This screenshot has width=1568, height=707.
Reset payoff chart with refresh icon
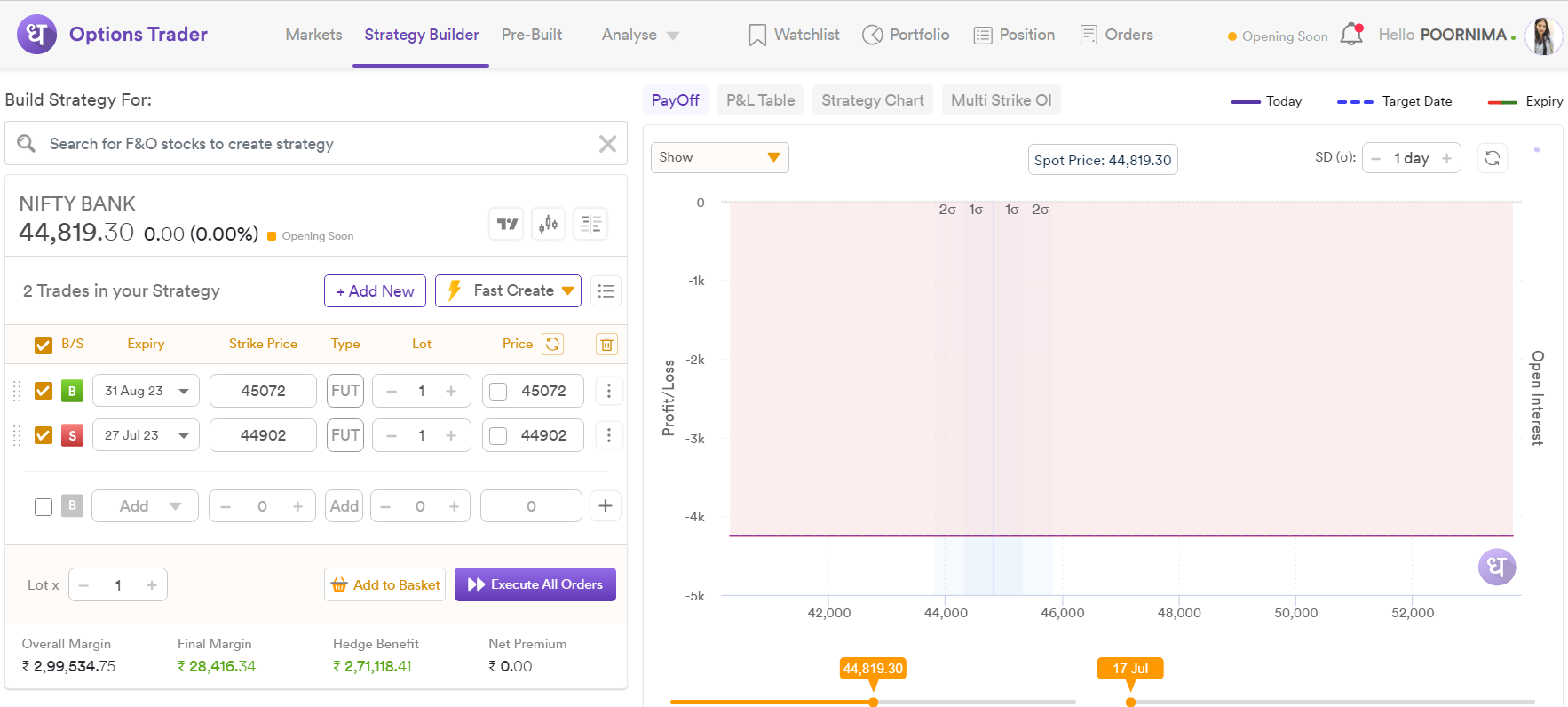tap(1493, 158)
